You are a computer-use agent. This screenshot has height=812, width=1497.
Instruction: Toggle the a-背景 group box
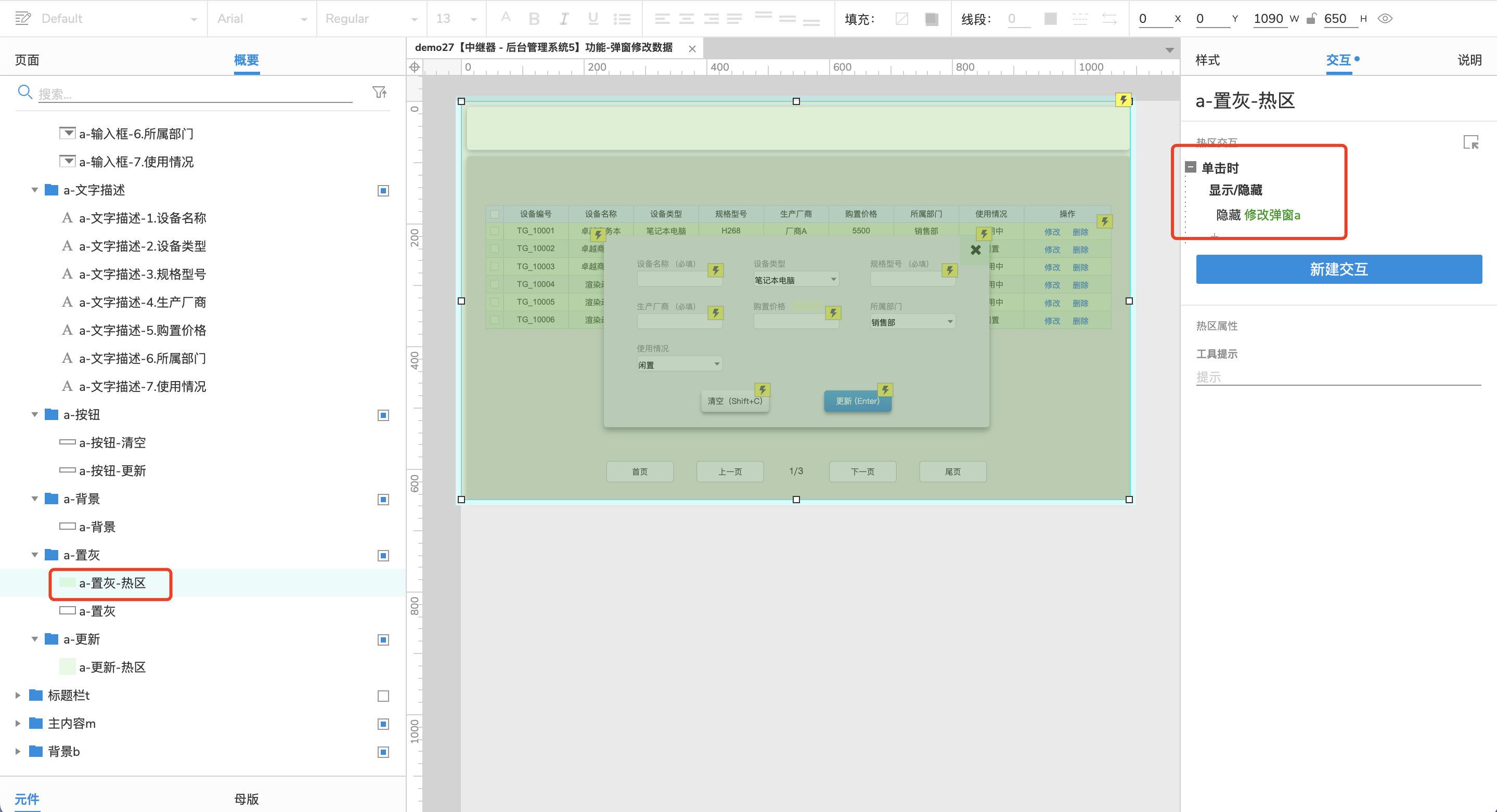[x=383, y=500]
